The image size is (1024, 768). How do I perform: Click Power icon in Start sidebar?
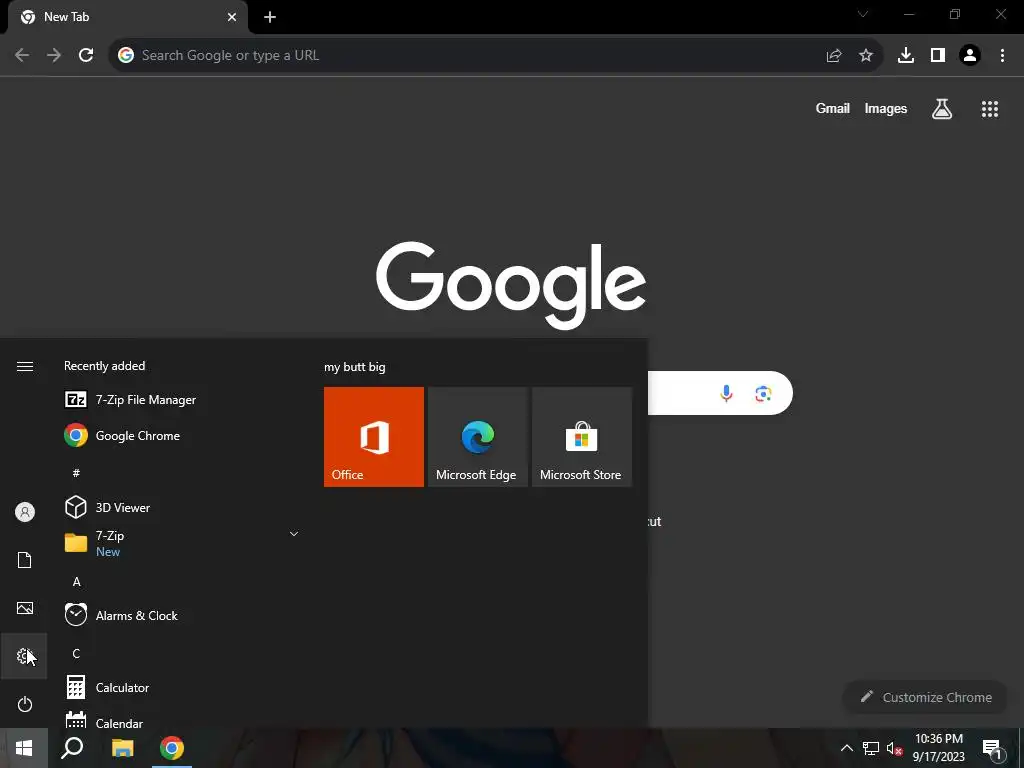[x=25, y=704]
